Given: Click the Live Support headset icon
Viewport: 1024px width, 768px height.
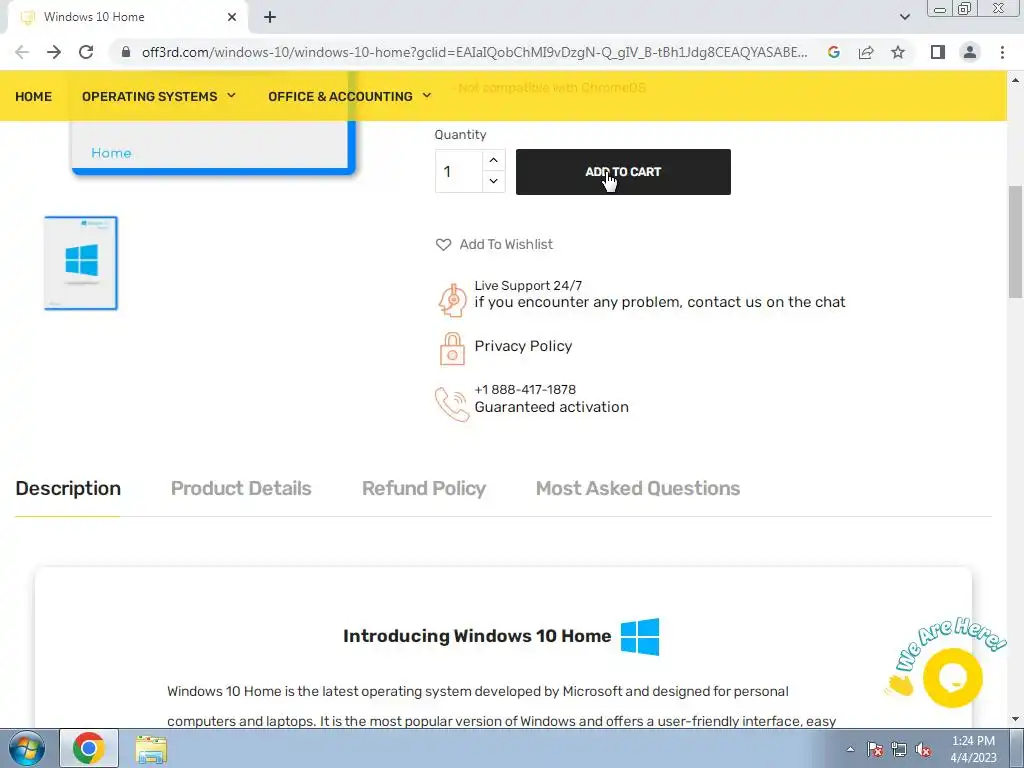Looking at the screenshot, I should pyautogui.click(x=452, y=300).
